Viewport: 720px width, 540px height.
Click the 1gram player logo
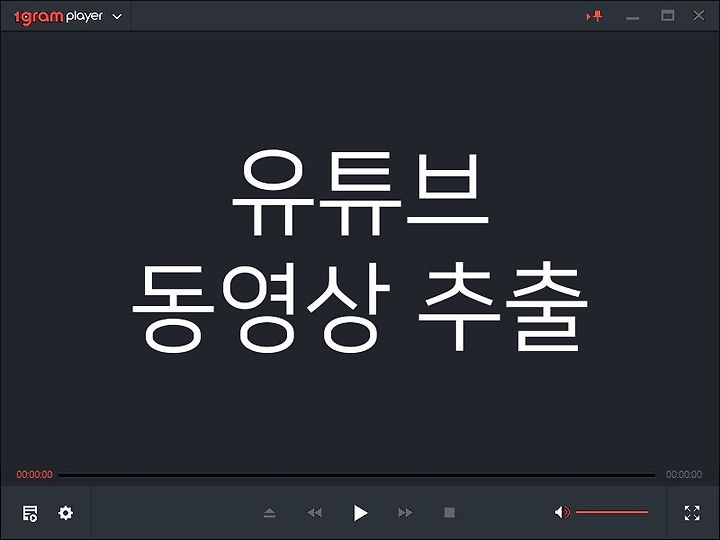(58, 17)
